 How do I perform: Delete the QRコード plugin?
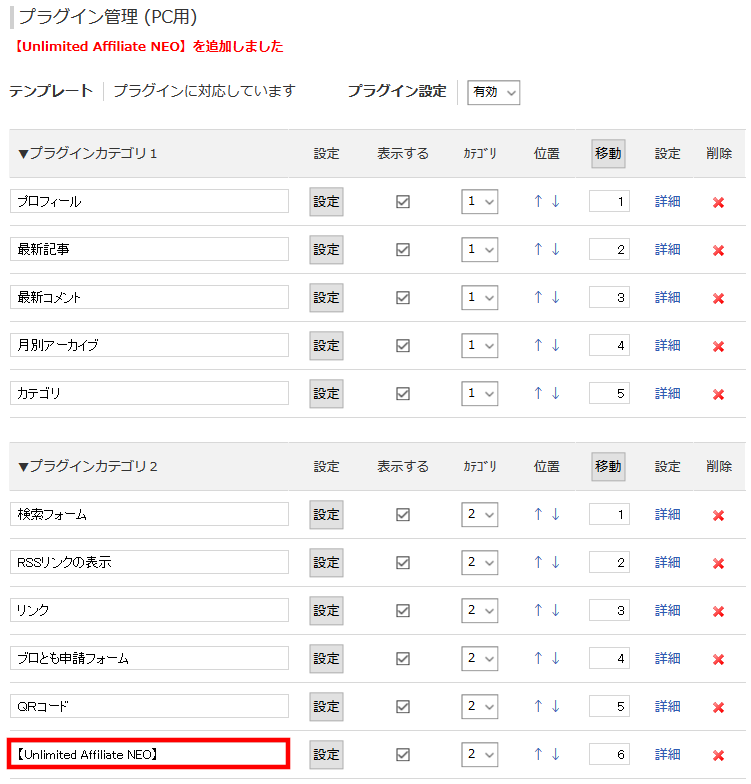coord(718,708)
